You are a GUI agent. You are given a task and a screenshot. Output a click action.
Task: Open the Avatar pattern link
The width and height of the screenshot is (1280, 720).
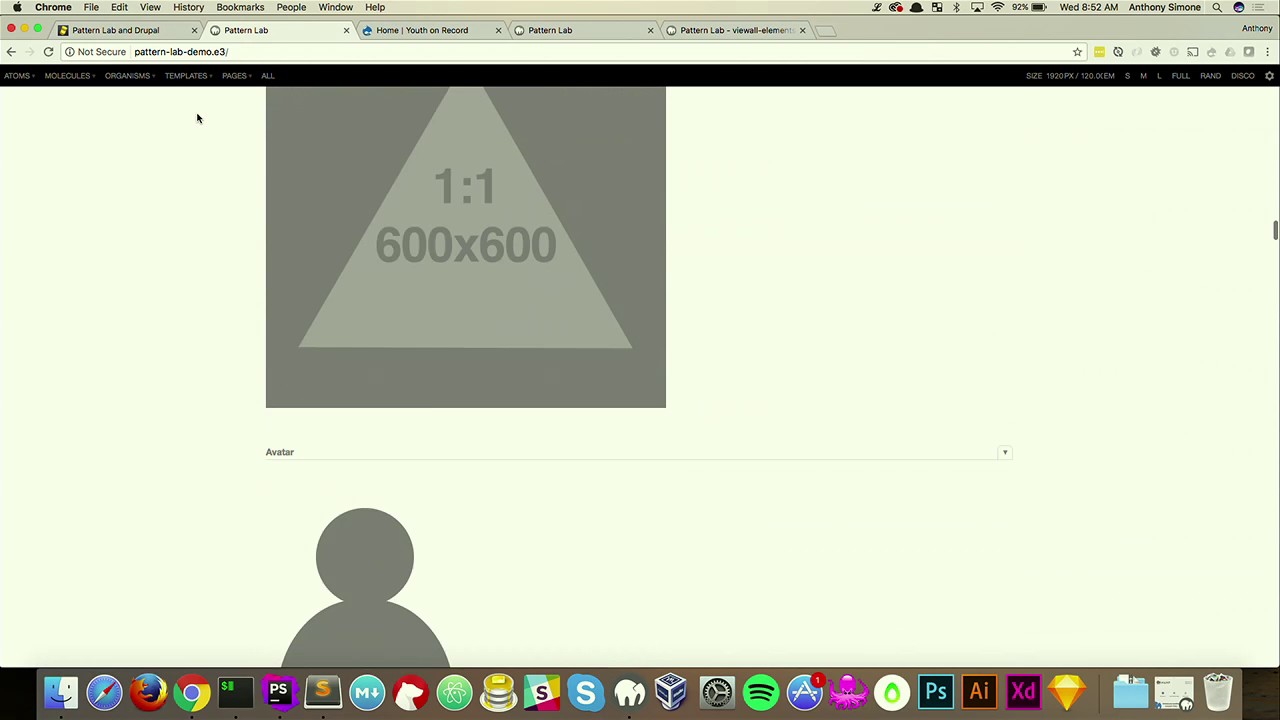click(x=279, y=452)
